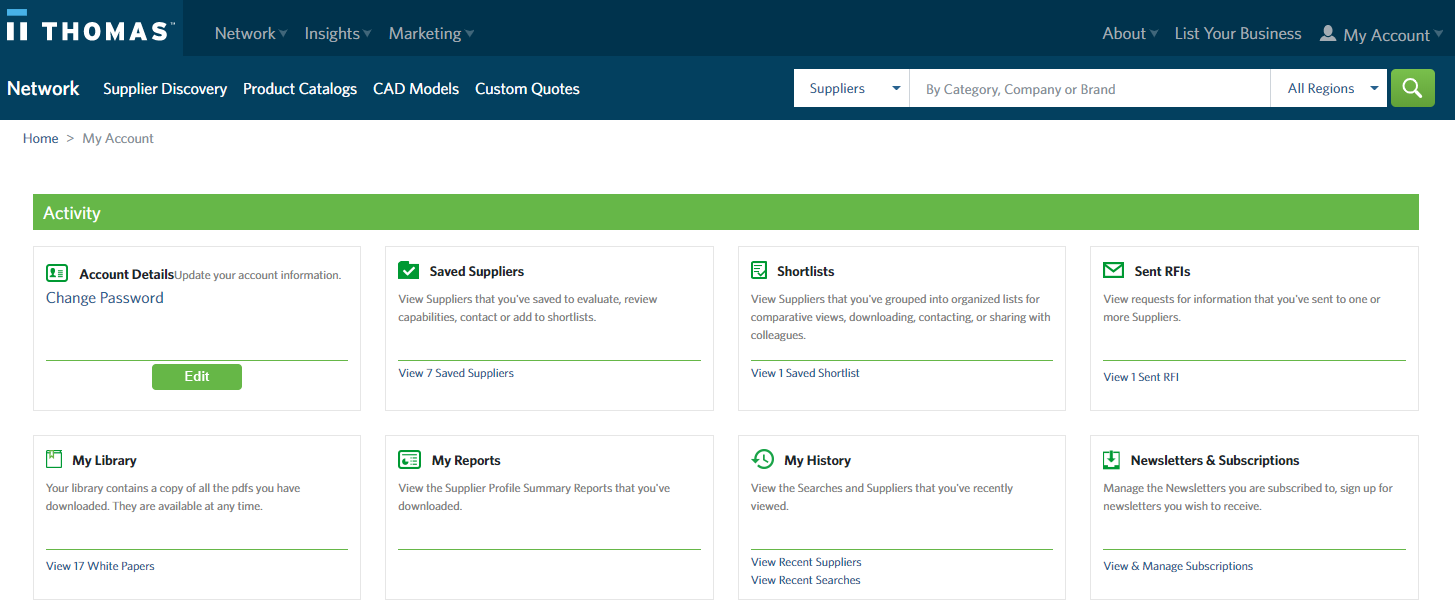The image size is (1455, 612).
Task: Open View 7 Saved Suppliers link
Action: 456,373
